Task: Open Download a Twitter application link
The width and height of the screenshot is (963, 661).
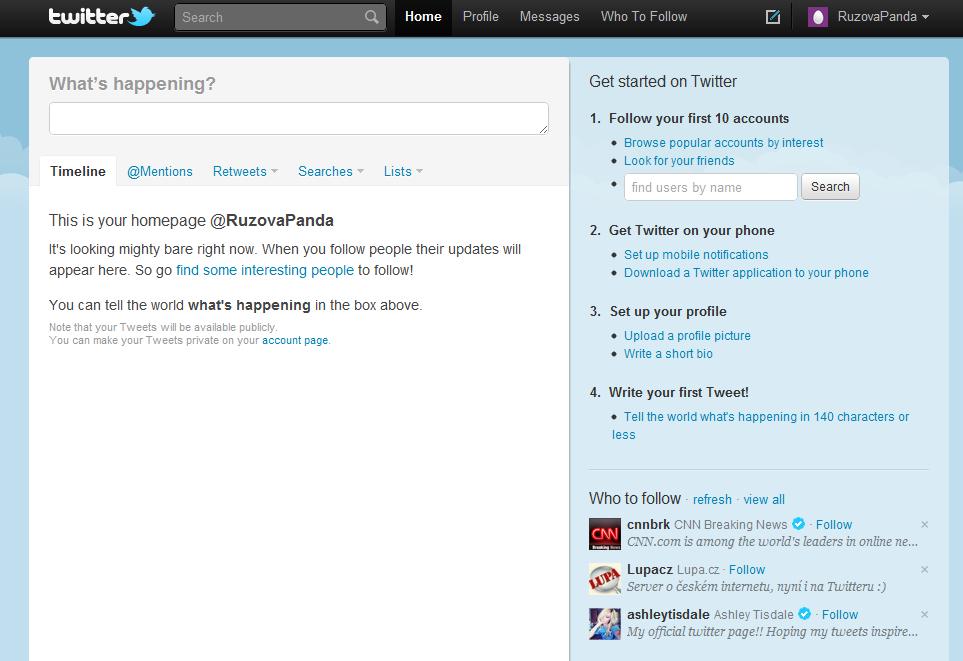Action: pos(746,273)
